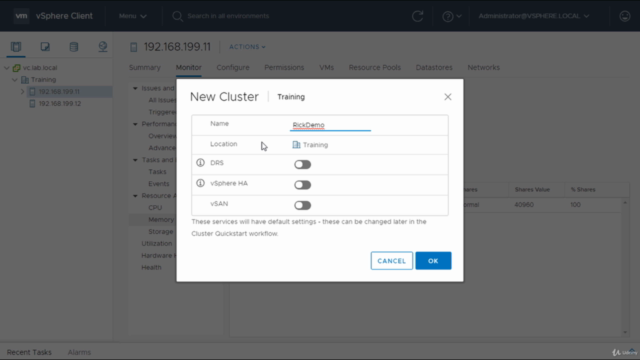This screenshot has height=360, width=640.
Task: Switch to Resource Pools tab
Action: pos(375,68)
